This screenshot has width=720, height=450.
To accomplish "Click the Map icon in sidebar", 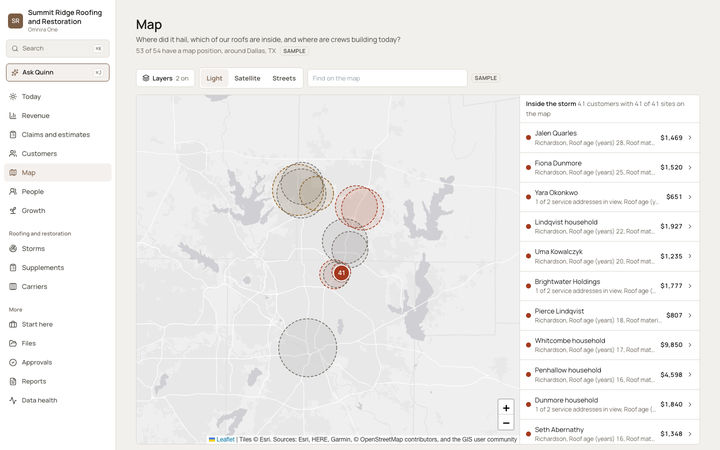I will (x=13, y=173).
